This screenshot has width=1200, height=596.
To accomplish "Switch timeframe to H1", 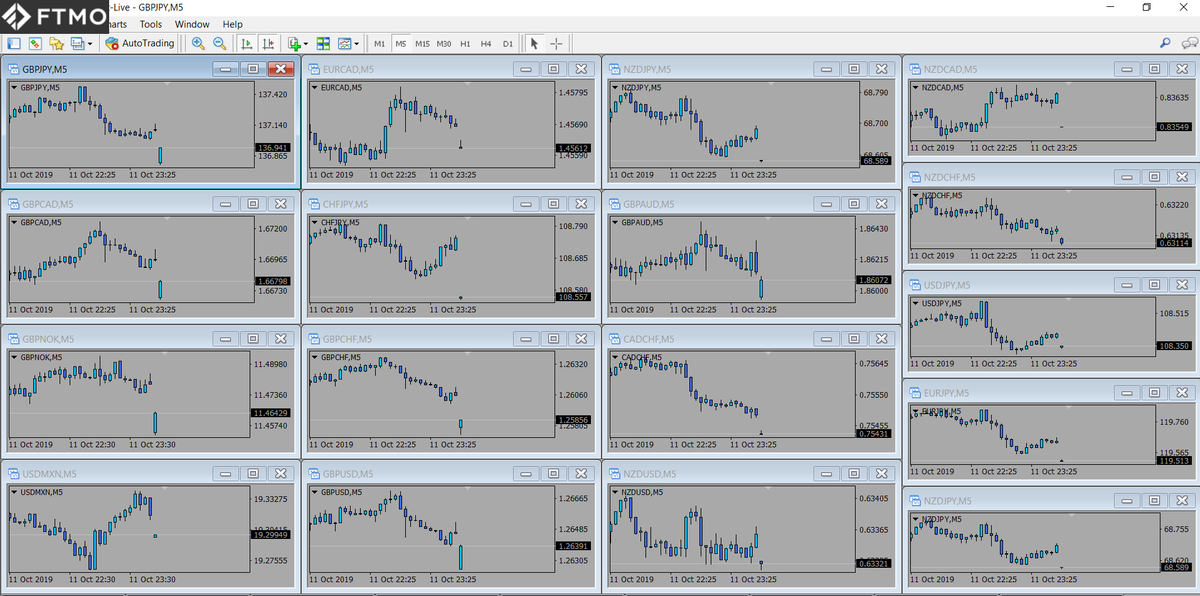I will 465,43.
